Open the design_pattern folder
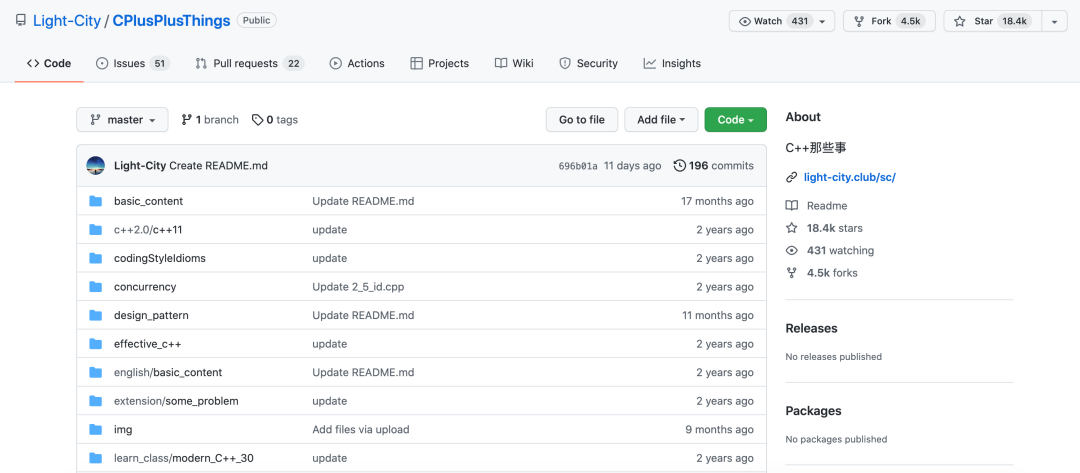The image size is (1080, 473). (151, 315)
